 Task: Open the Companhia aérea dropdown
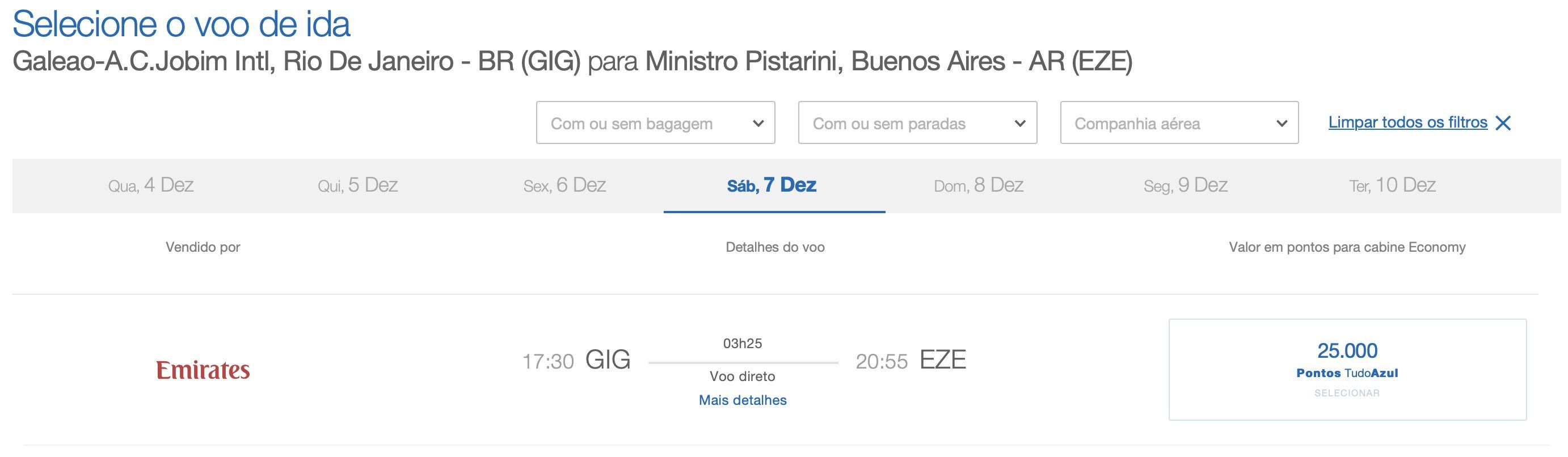[1179, 122]
